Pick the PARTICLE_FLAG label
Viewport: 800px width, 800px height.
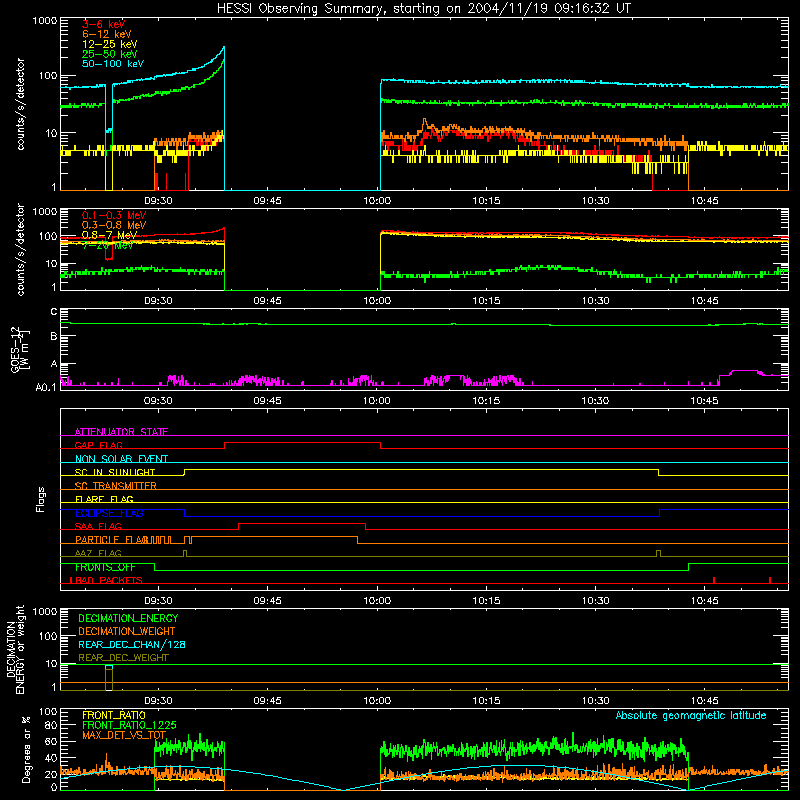pos(111,539)
